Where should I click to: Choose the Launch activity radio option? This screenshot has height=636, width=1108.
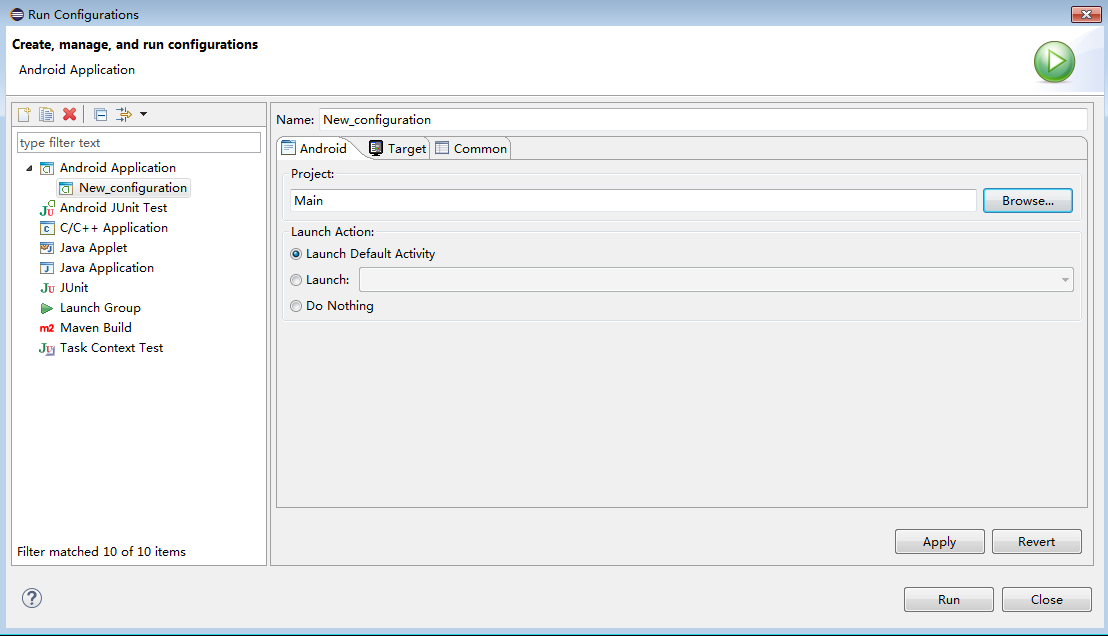(x=296, y=280)
